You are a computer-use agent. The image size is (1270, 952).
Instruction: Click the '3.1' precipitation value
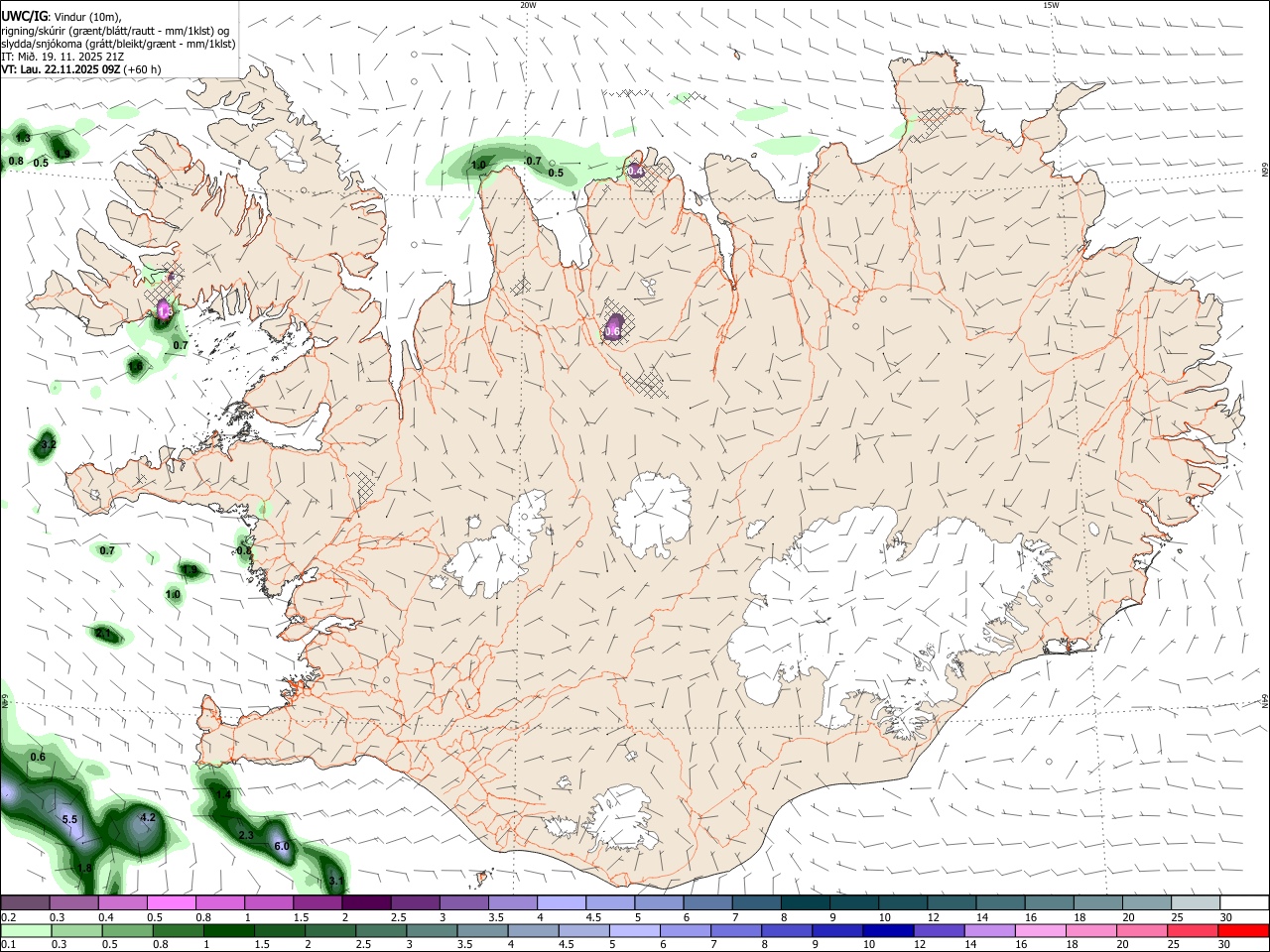(335, 881)
